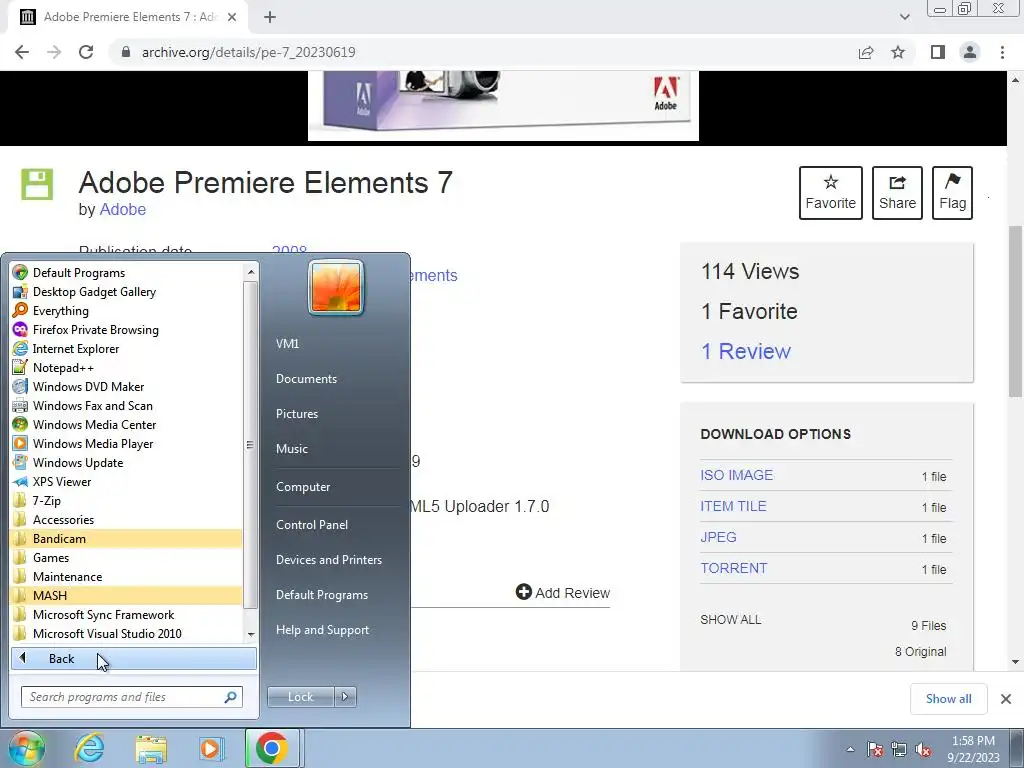
Task: Open the ITEM TILE download
Action: coord(733,506)
